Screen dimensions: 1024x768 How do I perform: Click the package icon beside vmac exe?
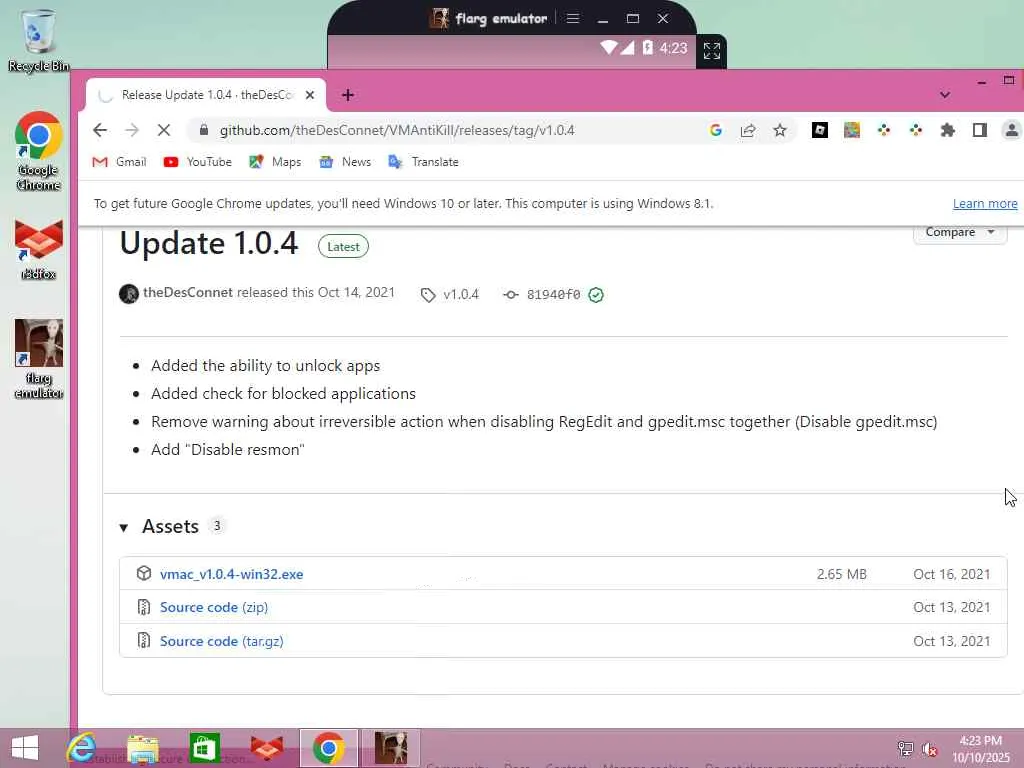click(x=144, y=573)
